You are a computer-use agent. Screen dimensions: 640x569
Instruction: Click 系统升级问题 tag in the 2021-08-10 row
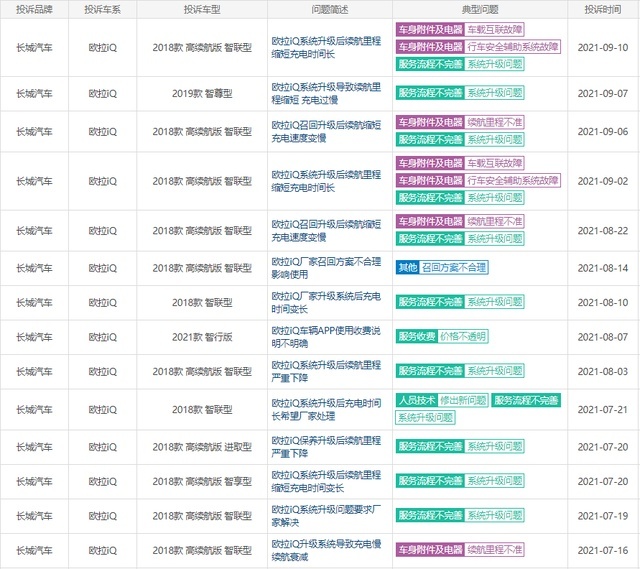click(494, 302)
